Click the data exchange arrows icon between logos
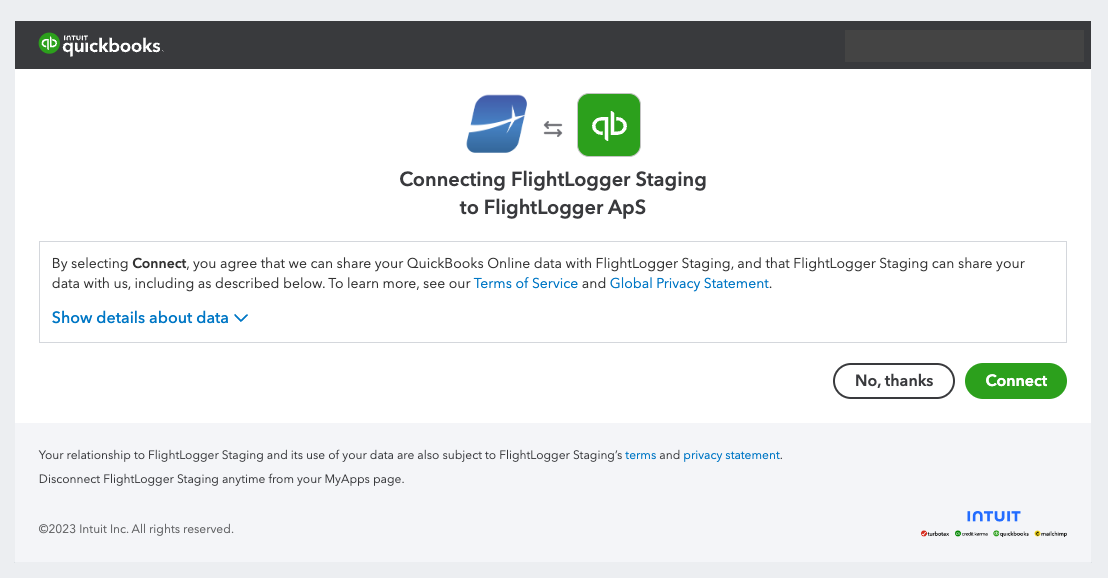1108x578 pixels. 553,126
